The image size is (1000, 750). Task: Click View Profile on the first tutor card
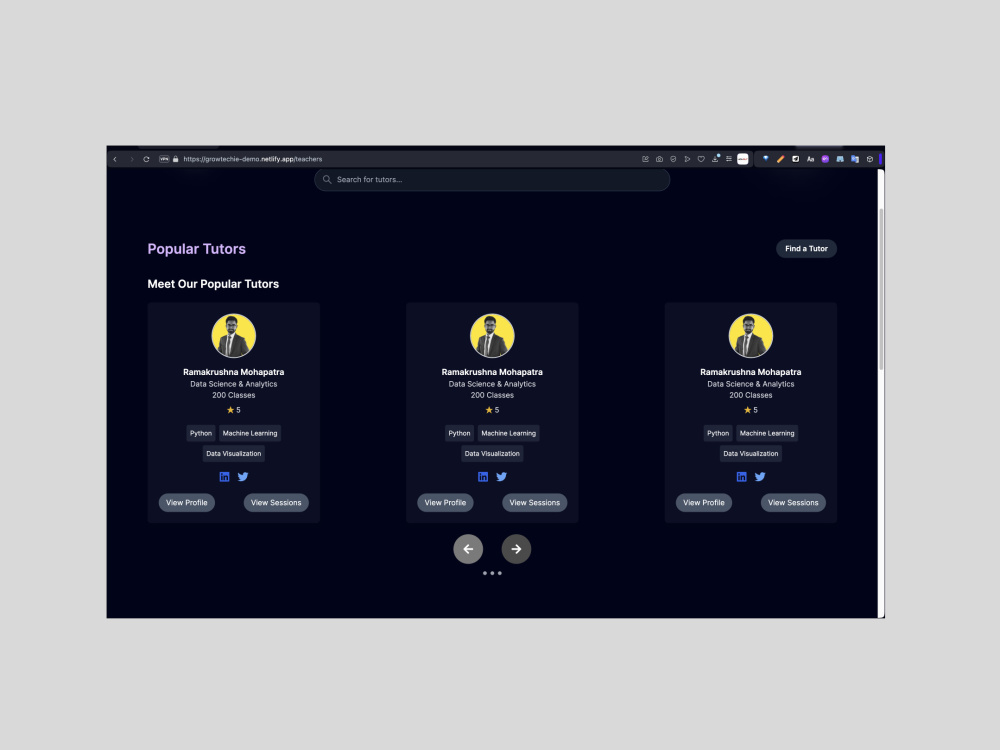(x=187, y=503)
